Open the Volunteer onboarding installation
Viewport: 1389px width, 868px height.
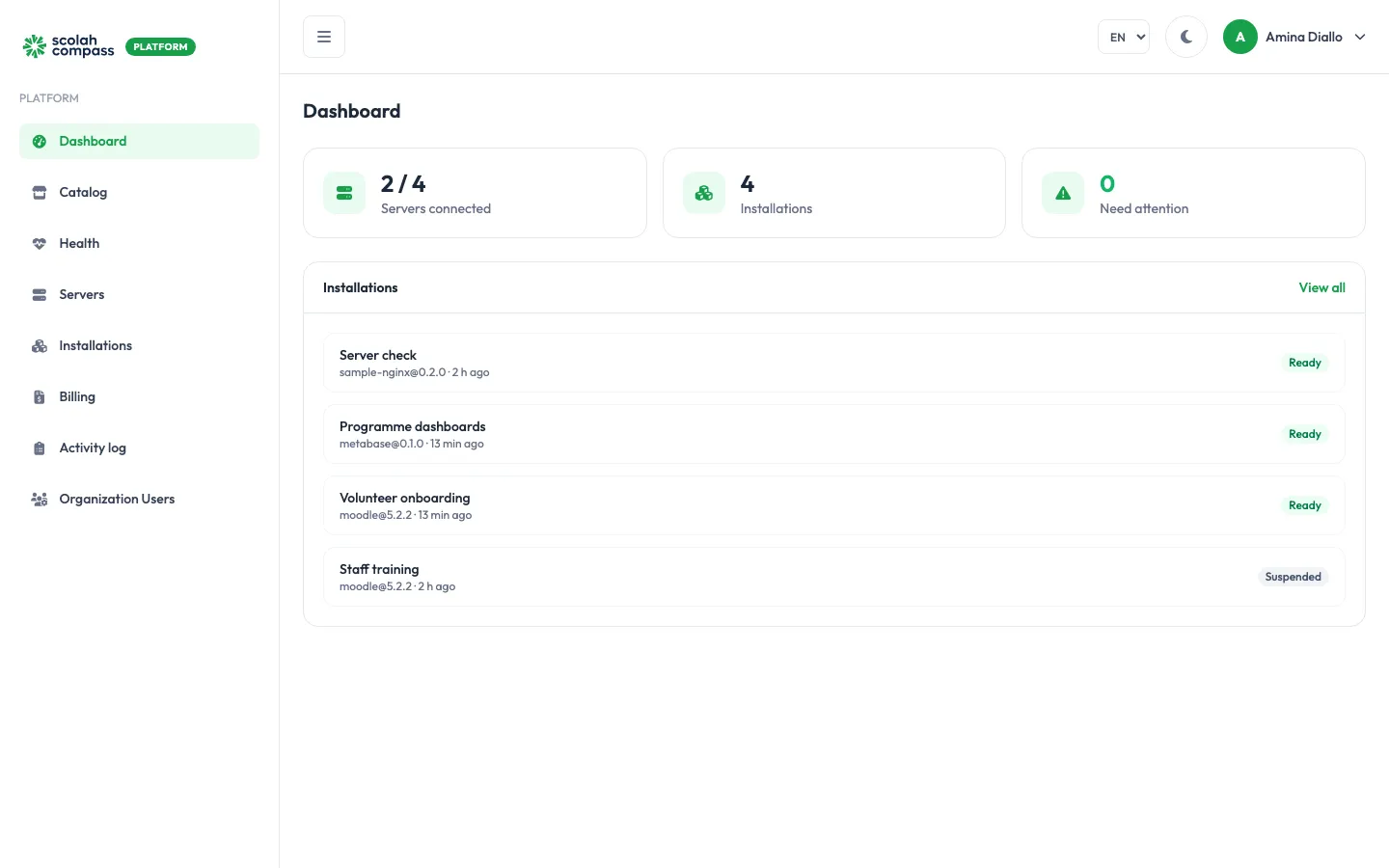coord(833,505)
